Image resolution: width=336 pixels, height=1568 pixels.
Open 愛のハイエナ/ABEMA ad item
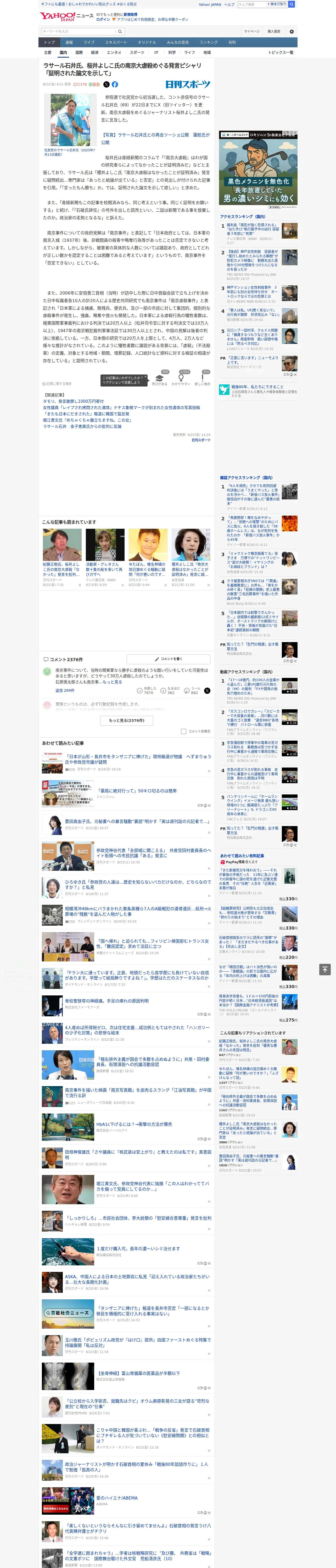[117, 1498]
